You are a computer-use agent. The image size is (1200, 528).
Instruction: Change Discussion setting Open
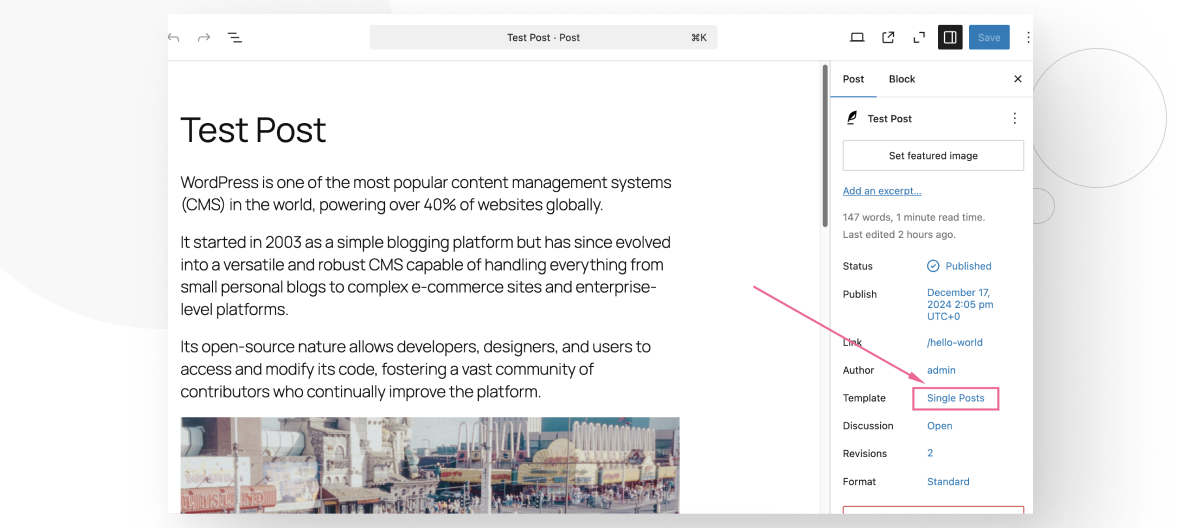tap(940, 426)
